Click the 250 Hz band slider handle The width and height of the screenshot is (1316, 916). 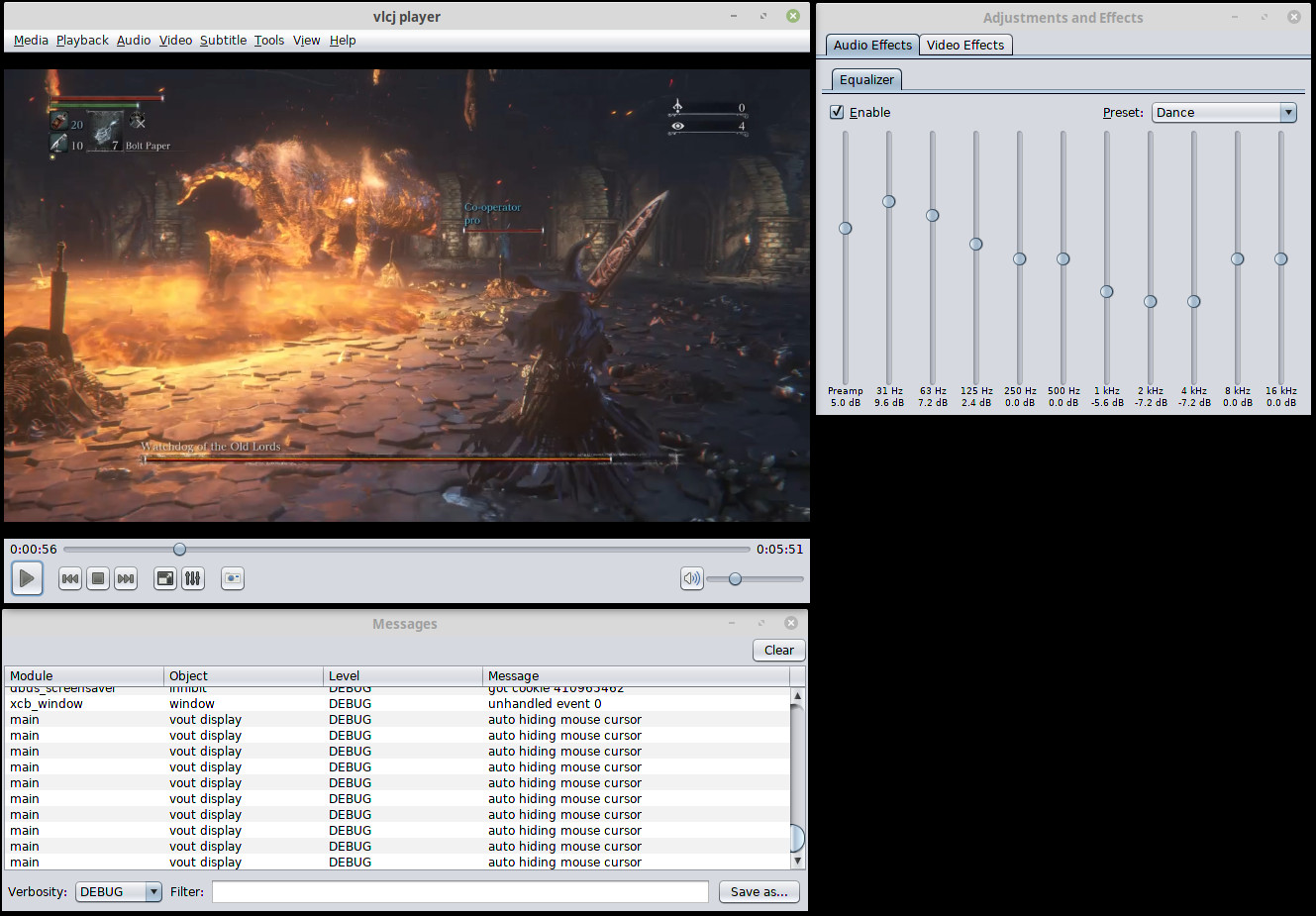1020,258
